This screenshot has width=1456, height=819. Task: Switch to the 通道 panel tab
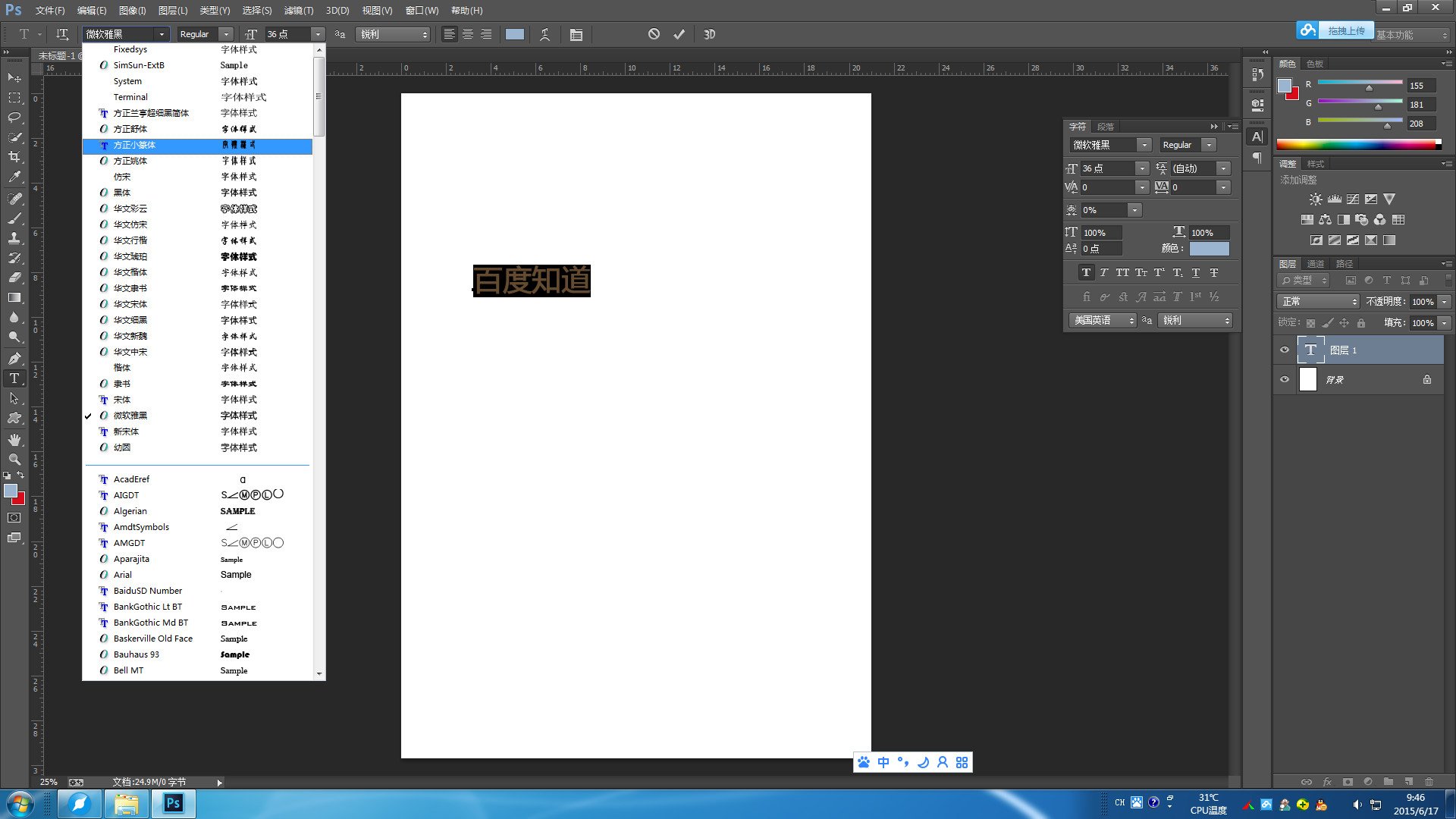(x=1316, y=263)
